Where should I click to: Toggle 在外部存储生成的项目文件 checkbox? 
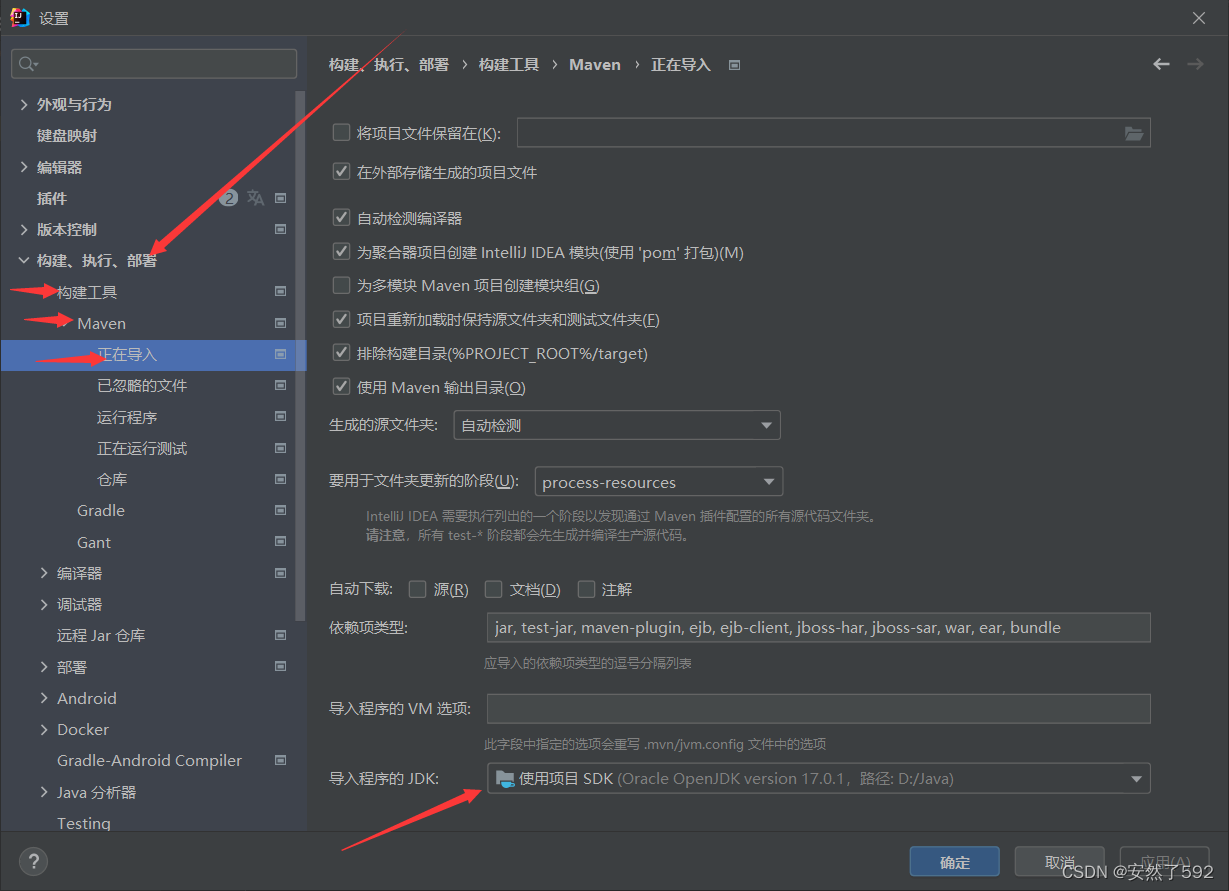click(x=341, y=172)
